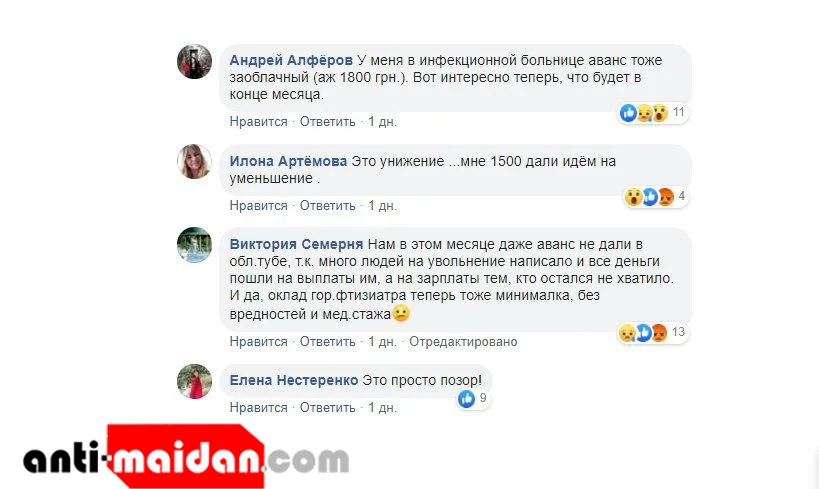819x489 pixels.
Task: Open reactions with 13 count on Семерня's comment
Action: point(652,332)
